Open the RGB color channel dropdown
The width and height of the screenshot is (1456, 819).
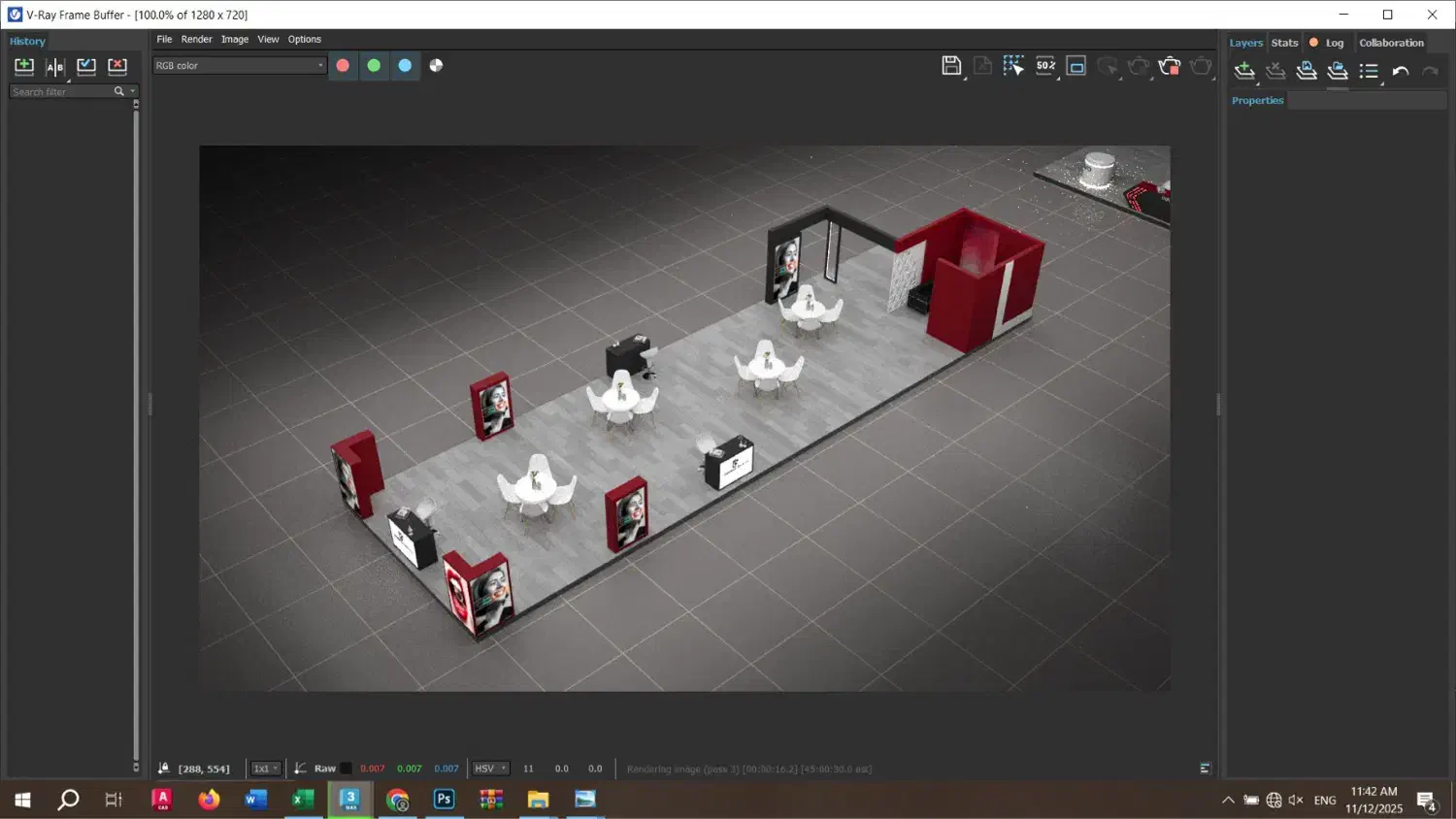239,66
